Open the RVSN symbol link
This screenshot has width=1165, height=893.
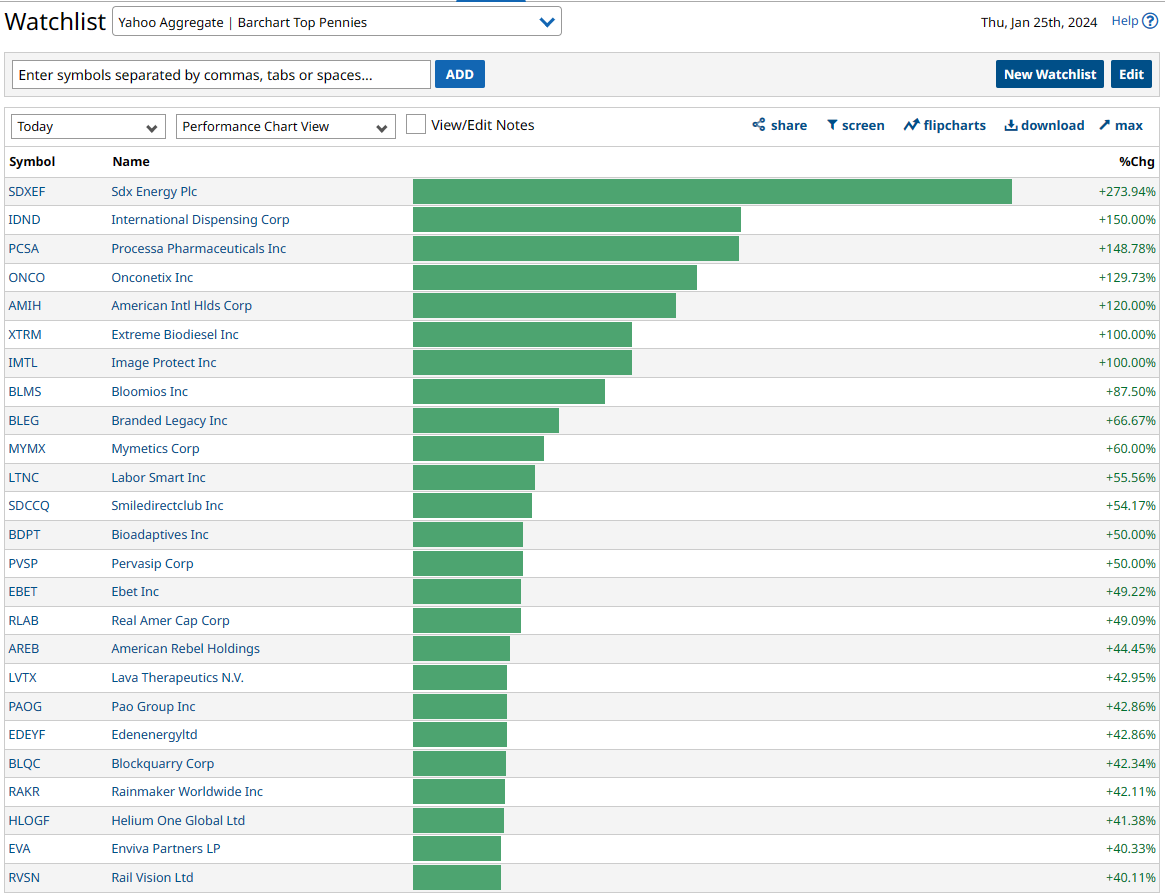[x=24, y=880]
